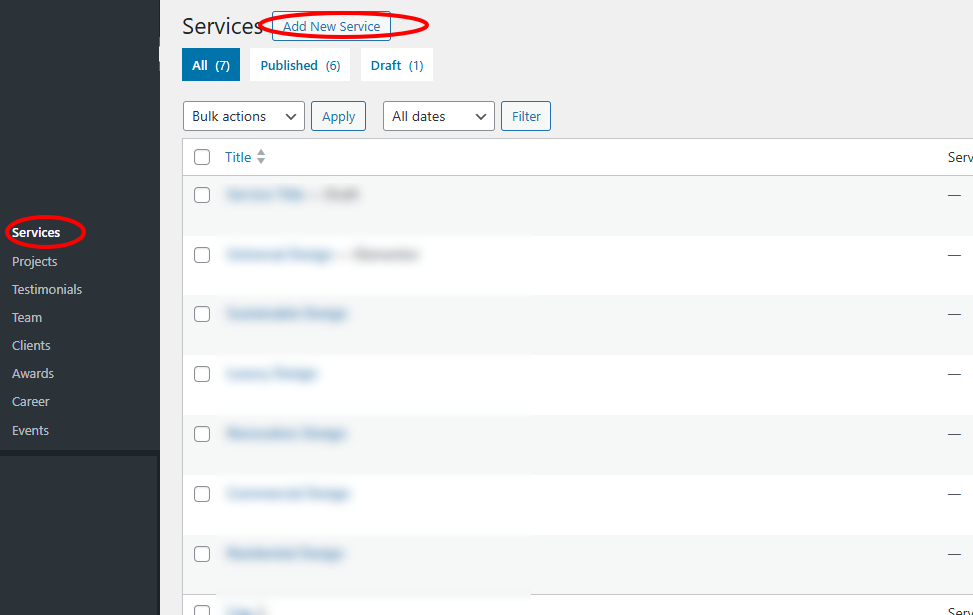The height and width of the screenshot is (615, 973).
Task: Click the sort arrows beside Title
Action: tap(261, 157)
